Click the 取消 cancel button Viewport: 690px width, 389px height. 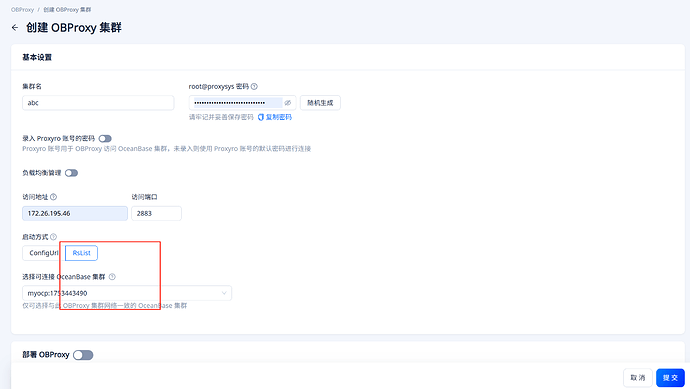[638, 378]
